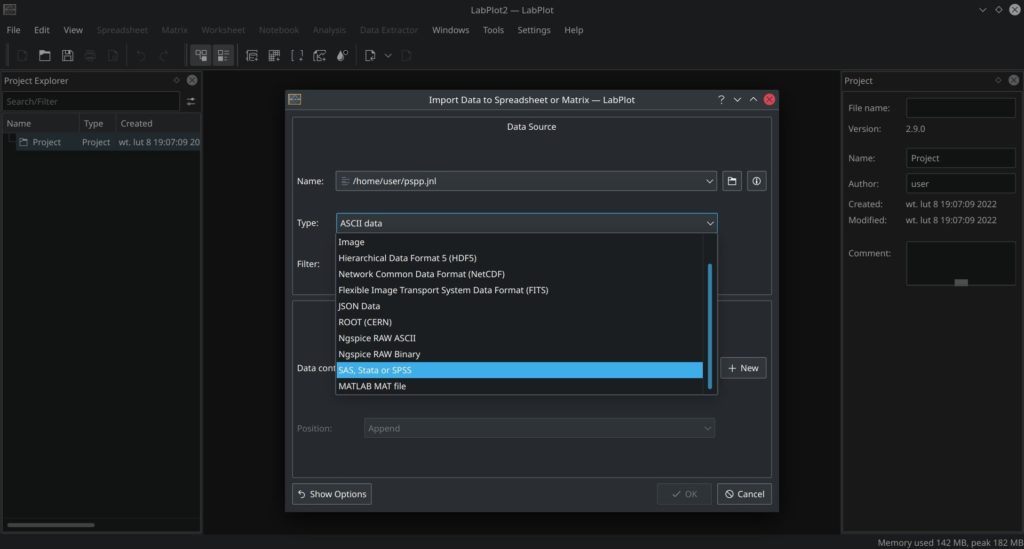Open Project Explorer filter options icon
Image resolution: width=1024 pixels, height=549 pixels.
pyautogui.click(x=191, y=101)
